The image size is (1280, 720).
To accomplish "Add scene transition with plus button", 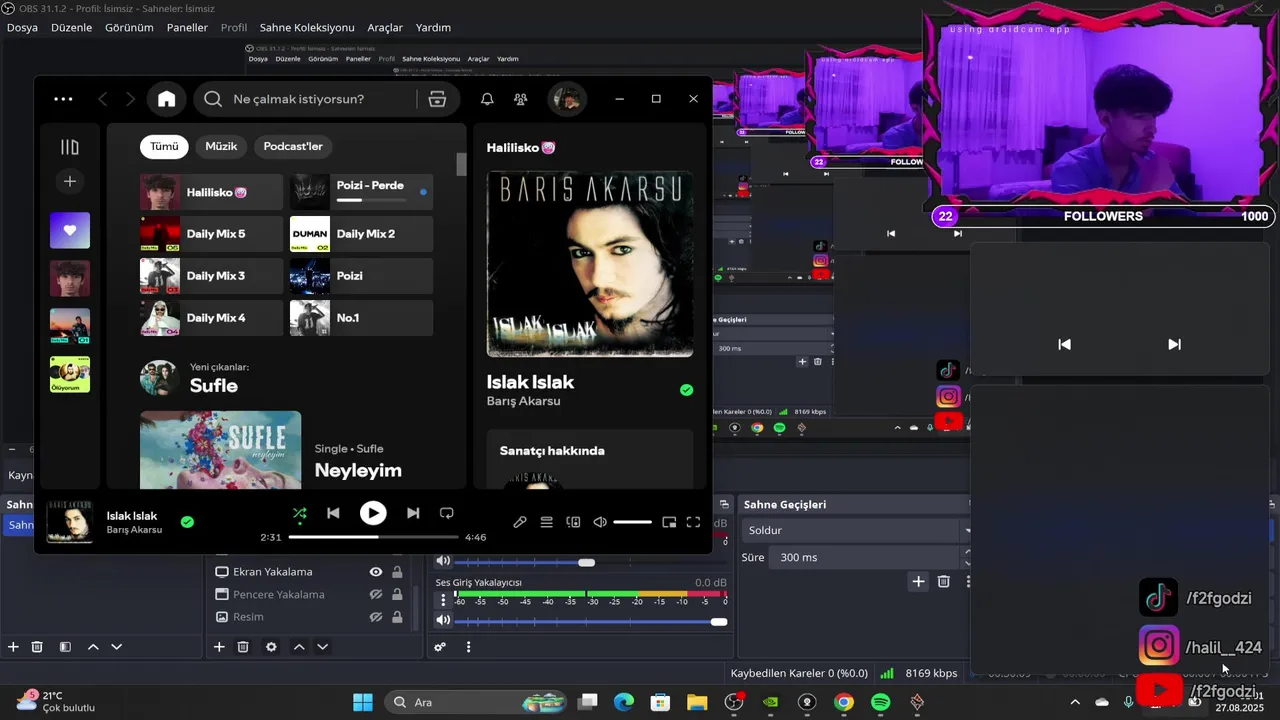I will point(918,581).
